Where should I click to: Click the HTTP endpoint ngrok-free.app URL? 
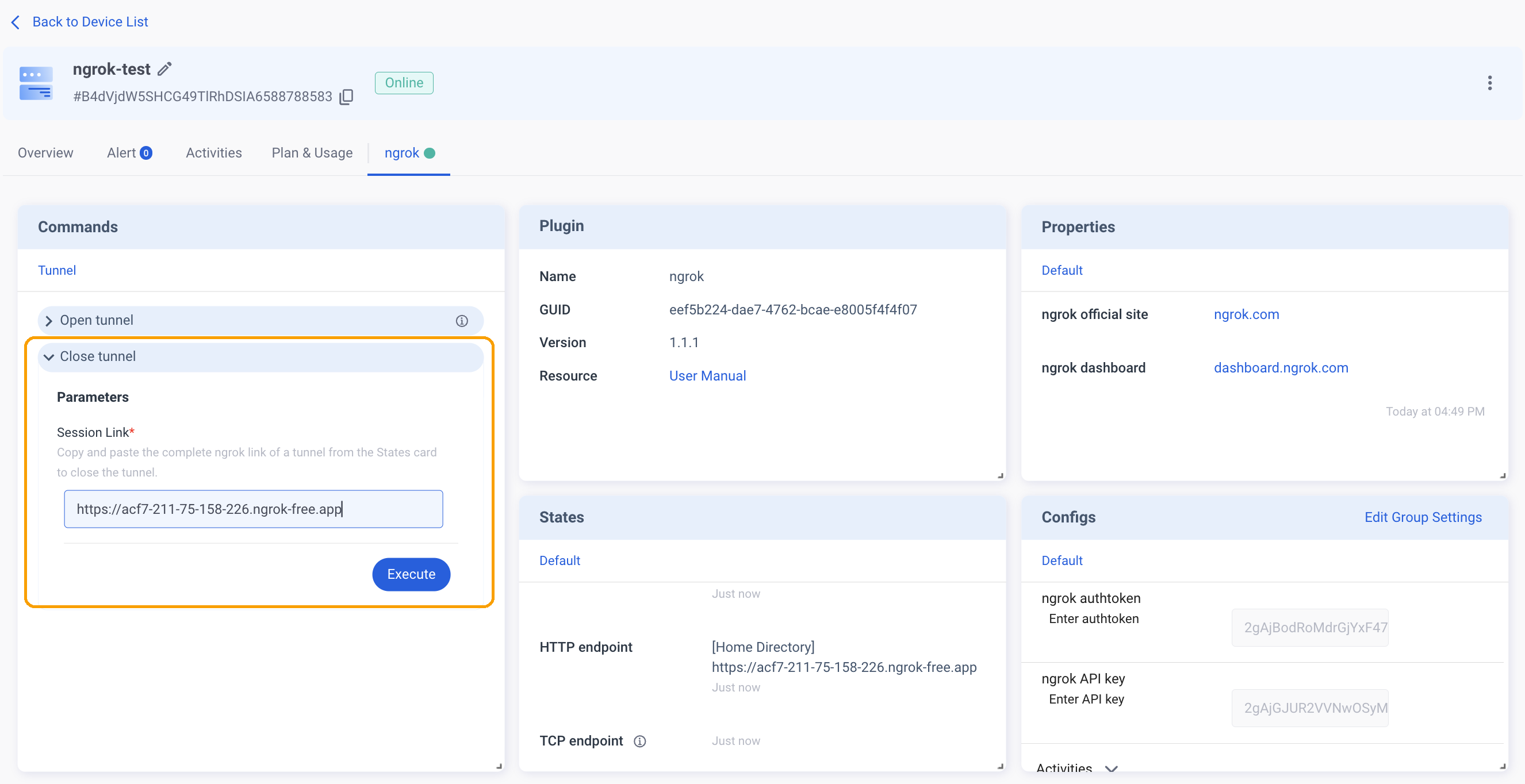click(x=844, y=667)
